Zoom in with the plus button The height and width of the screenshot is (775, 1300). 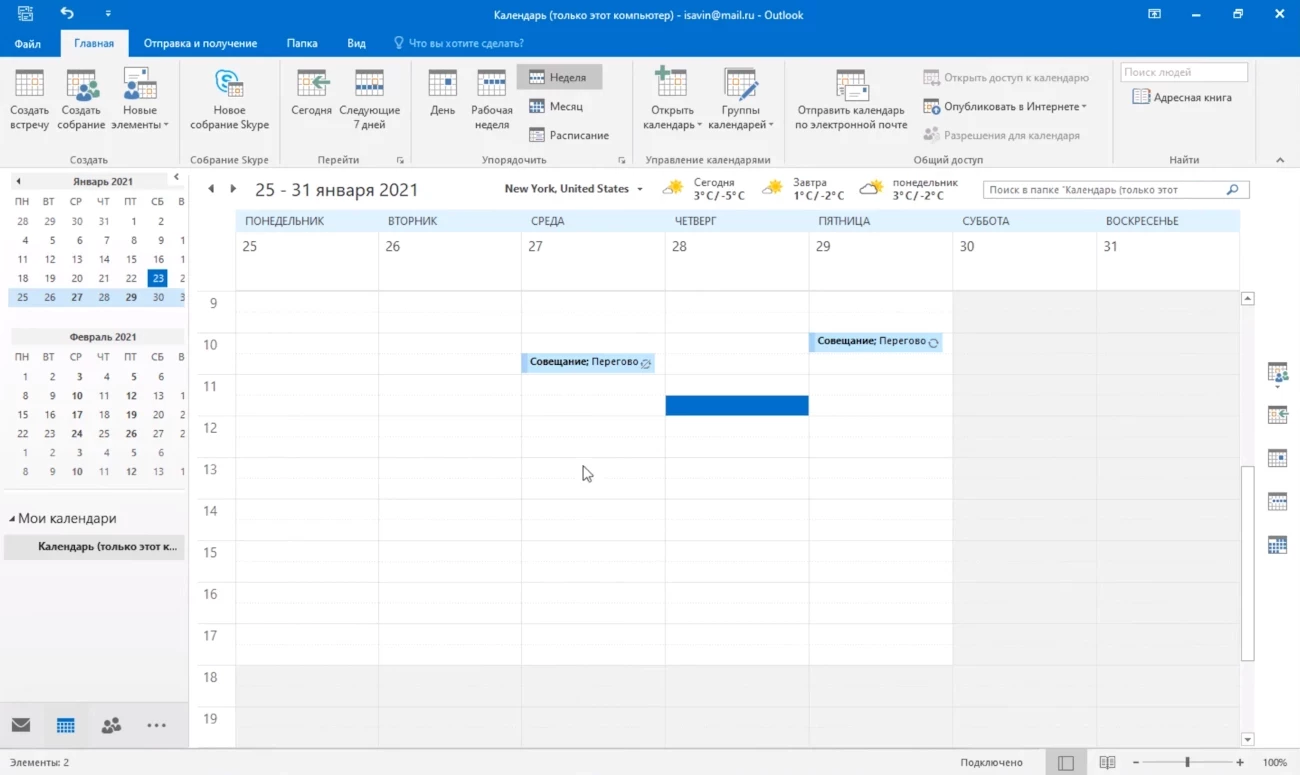1240,762
